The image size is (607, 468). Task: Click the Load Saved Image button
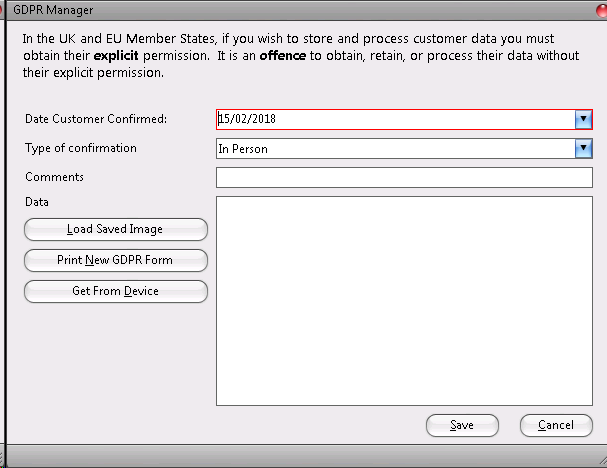click(x=116, y=229)
